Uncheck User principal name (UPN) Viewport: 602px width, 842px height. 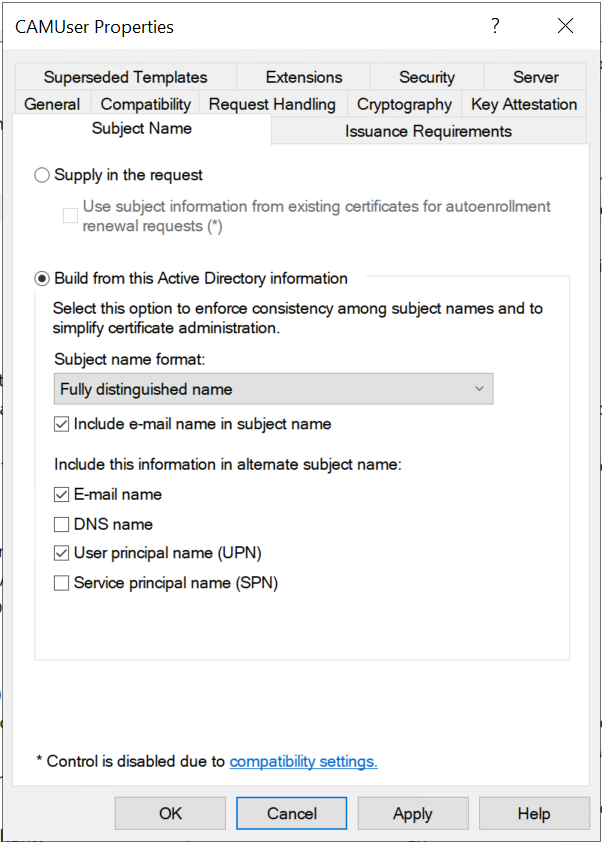62,553
